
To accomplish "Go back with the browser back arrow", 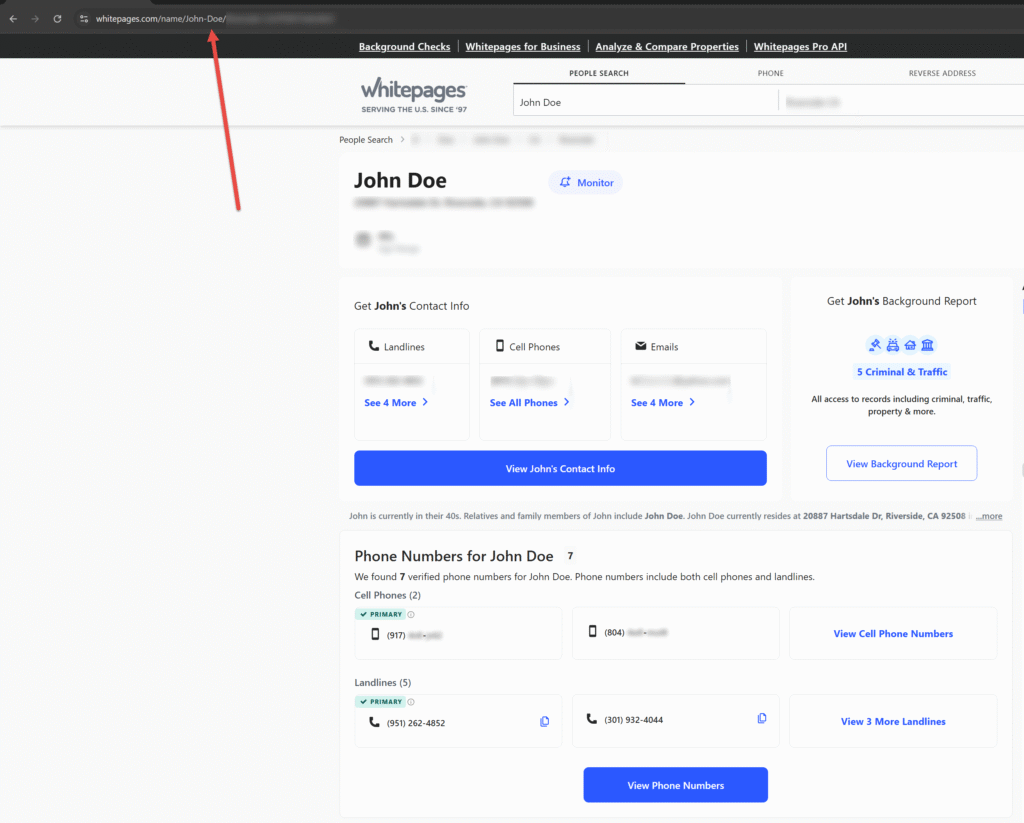I will (x=13, y=19).
